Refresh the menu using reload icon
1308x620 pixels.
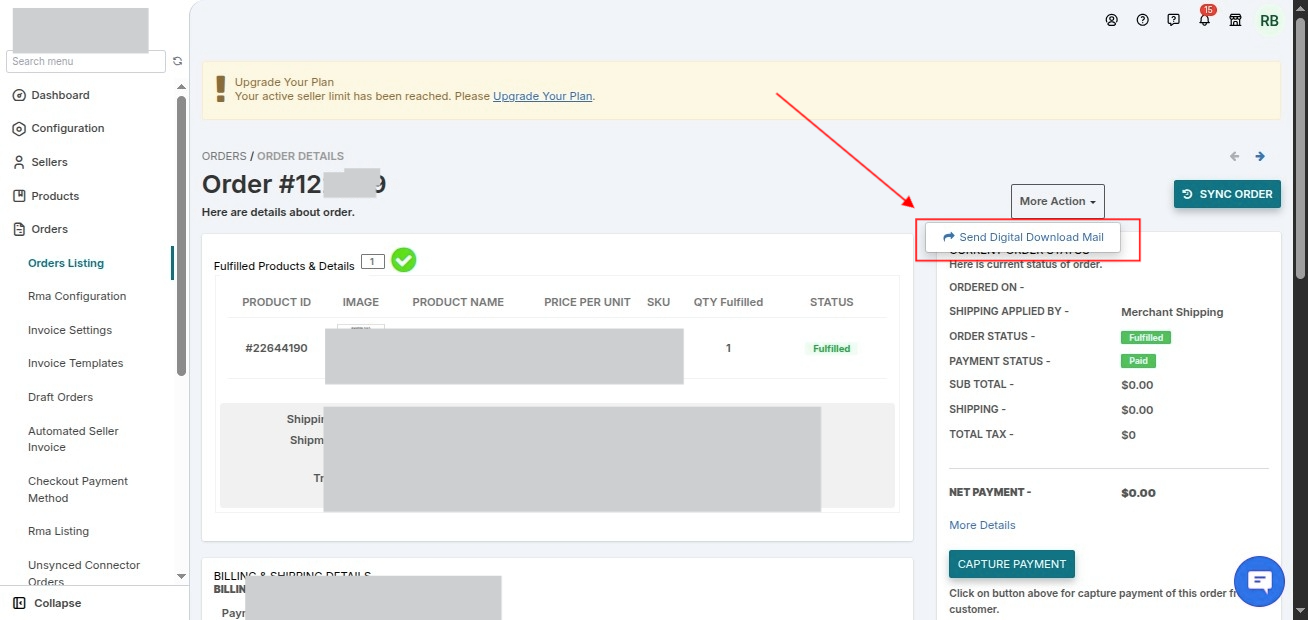pyautogui.click(x=177, y=61)
